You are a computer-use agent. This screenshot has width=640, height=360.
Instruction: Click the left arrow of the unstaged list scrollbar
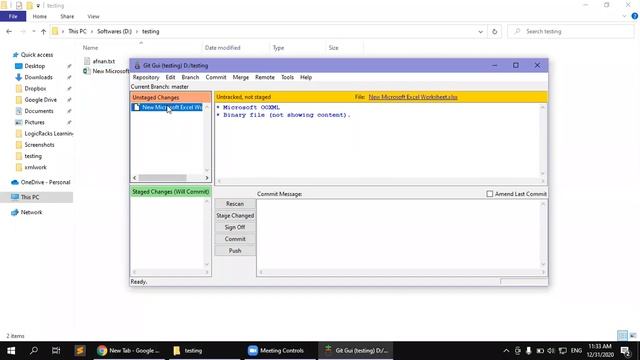(x=135, y=178)
